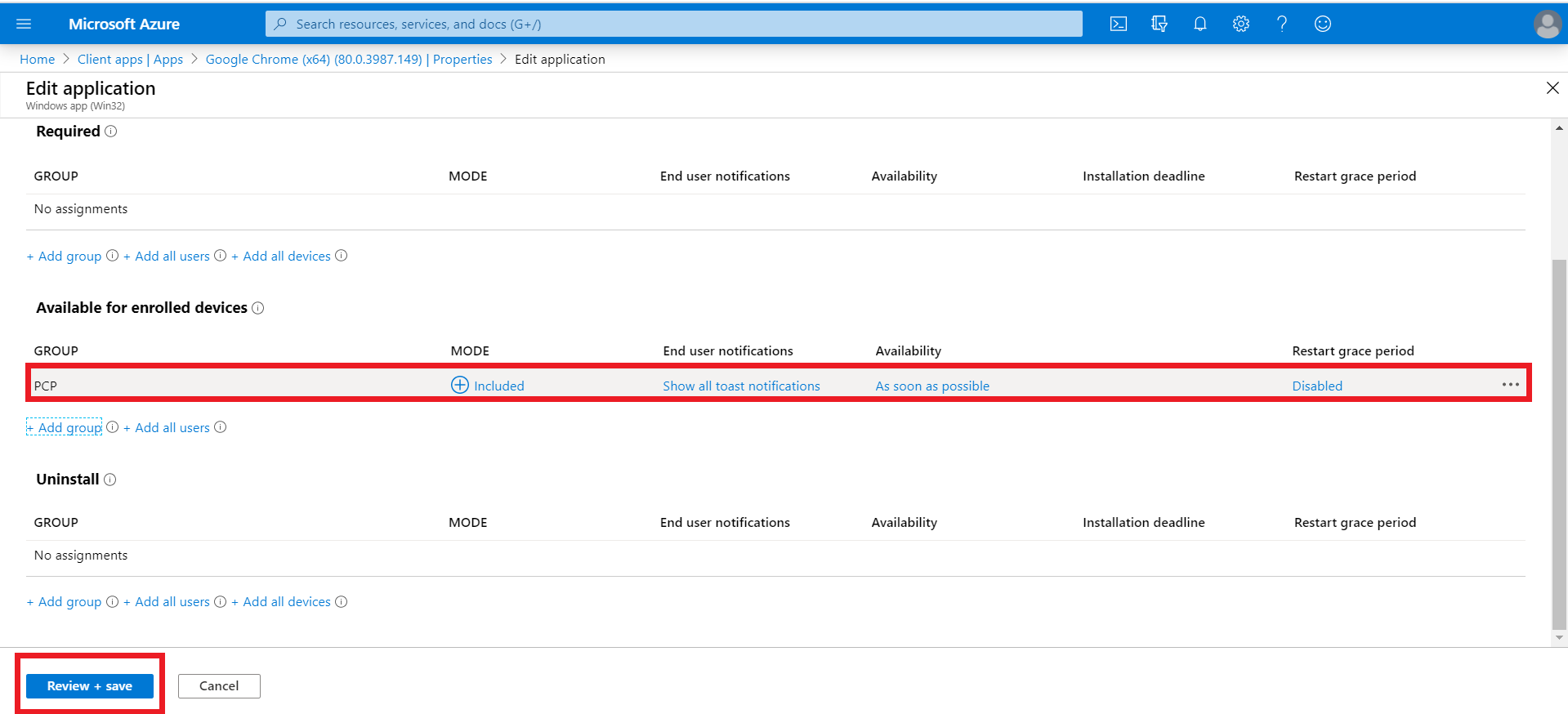The height and width of the screenshot is (714, 1568).
Task: Open the Directory + subscription filter icon
Action: tap(1159, 24)
